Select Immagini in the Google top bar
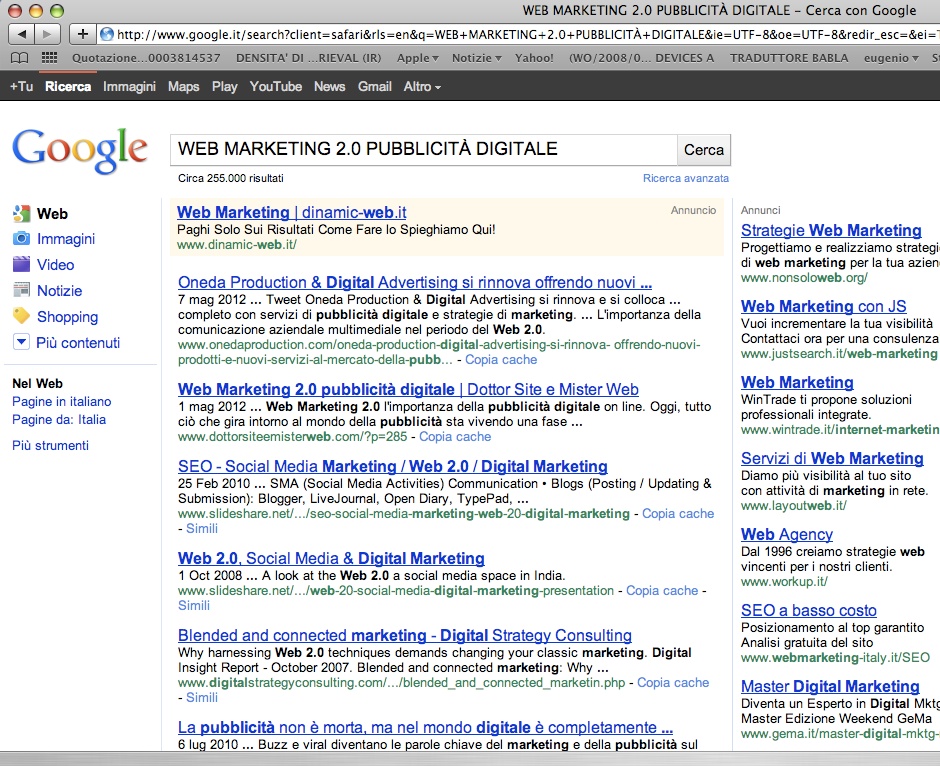Screen dimensions: 940x766 [129, 87]
